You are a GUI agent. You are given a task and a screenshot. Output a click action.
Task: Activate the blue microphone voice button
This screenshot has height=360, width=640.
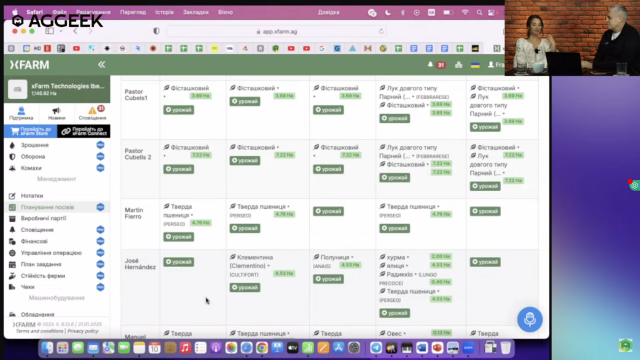(x=530, y=319)
